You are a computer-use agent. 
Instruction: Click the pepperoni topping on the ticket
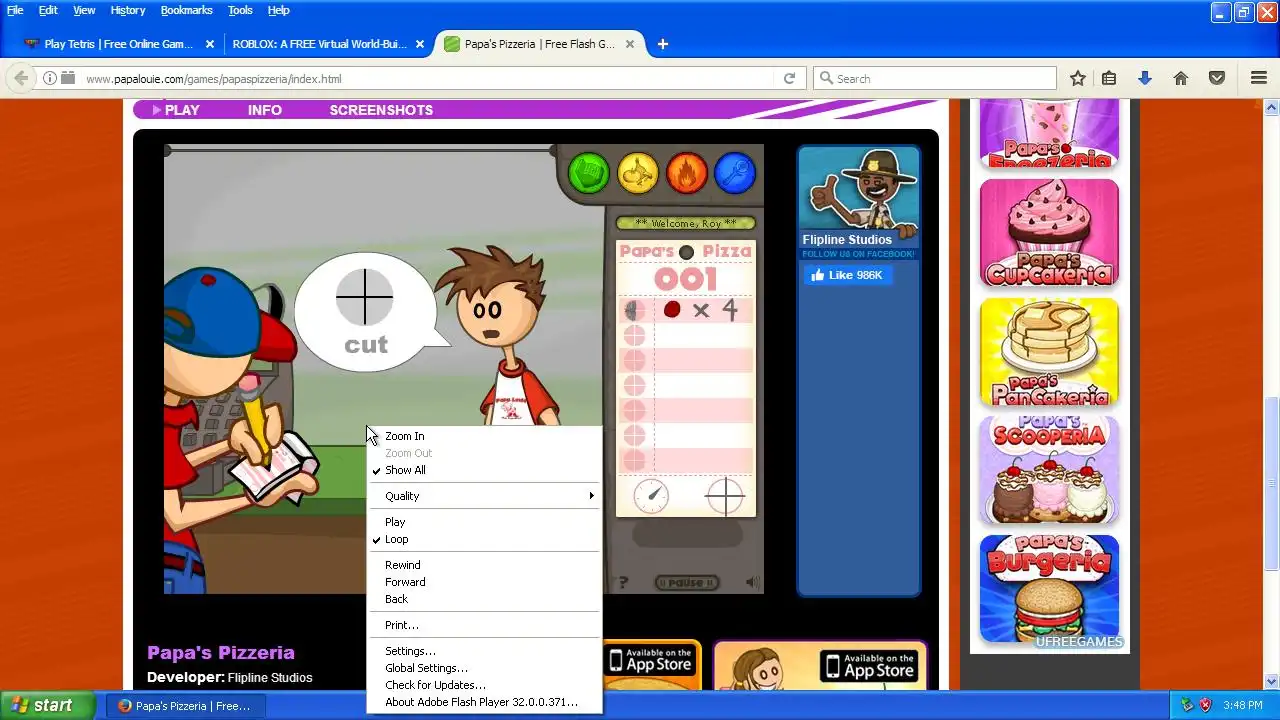[672, 310]
